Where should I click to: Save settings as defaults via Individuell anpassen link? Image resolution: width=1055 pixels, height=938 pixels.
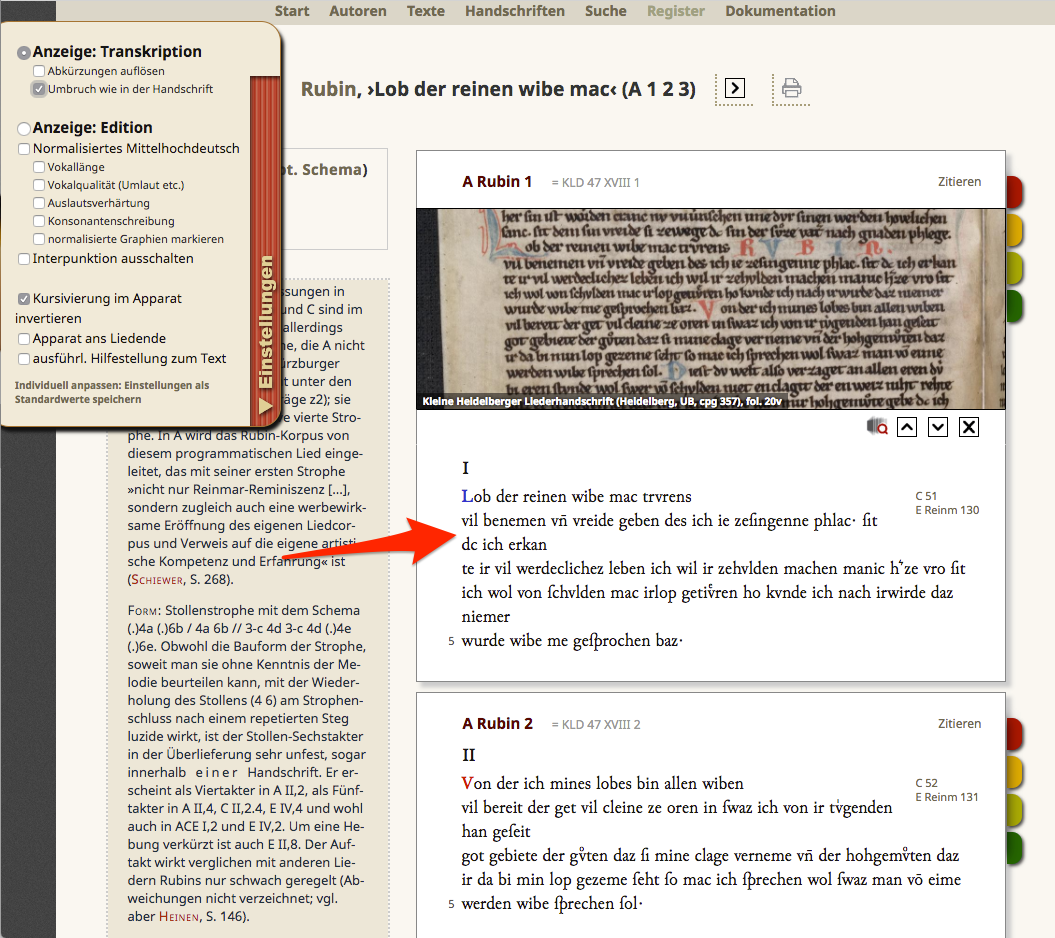[x=112, y=392]
